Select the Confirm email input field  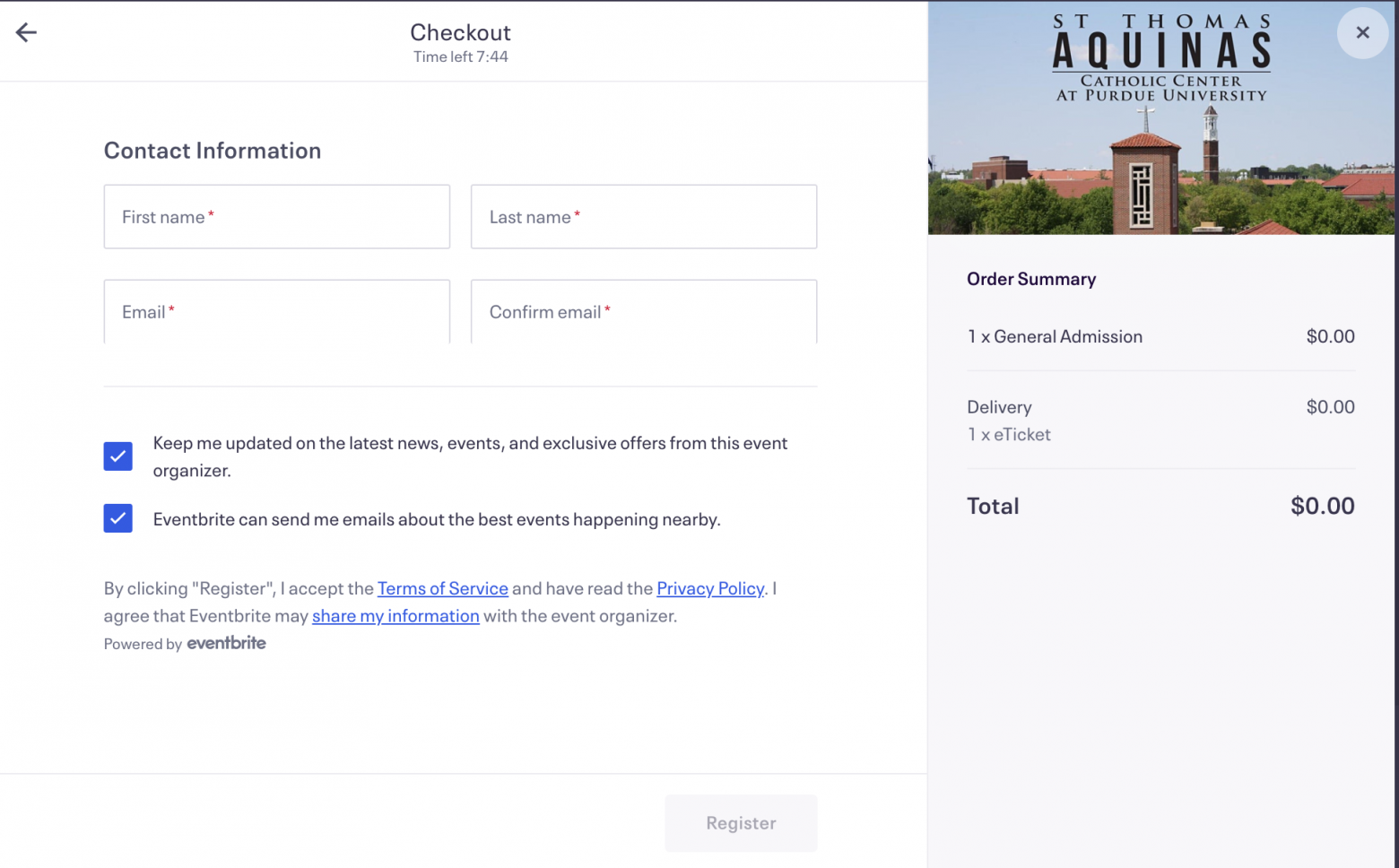(644, 311)
